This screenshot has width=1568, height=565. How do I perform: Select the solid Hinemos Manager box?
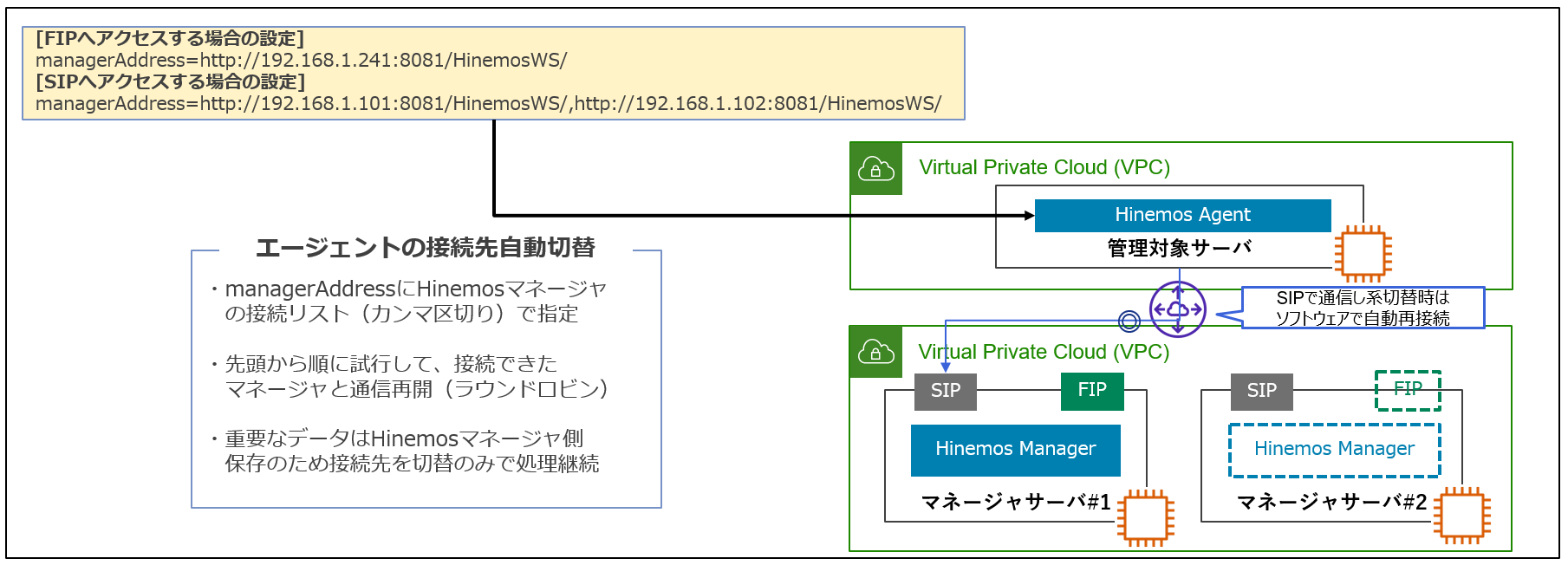point(1016,450)
